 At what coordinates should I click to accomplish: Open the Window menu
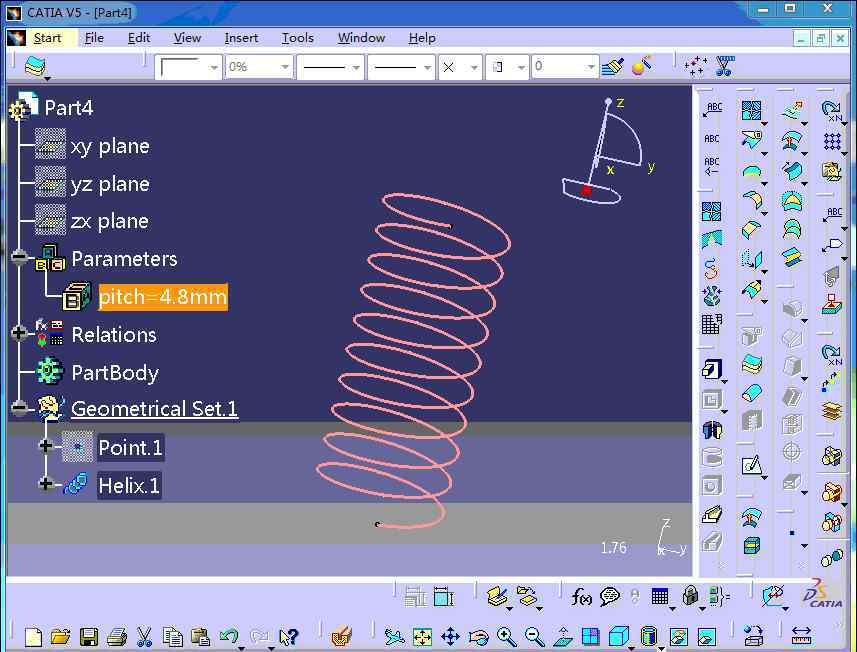(x=361, y=38)
